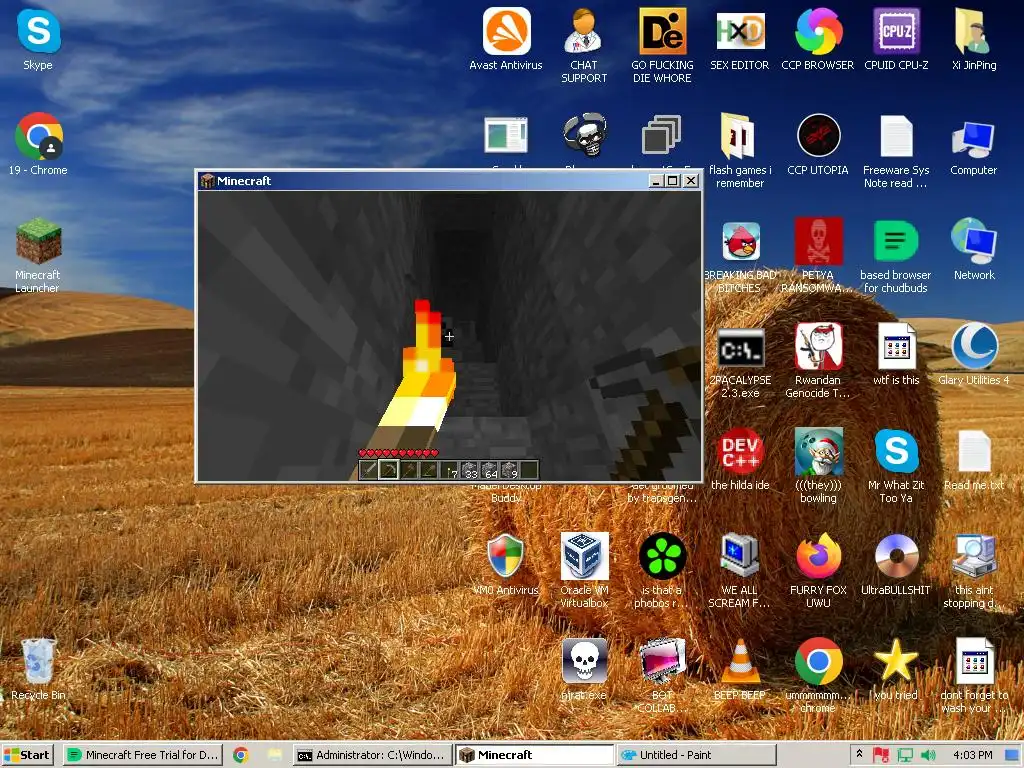The width and height of the screenshot is (1024, 768).
Task: Switch to Minecraft Free Trial taskbar window
Action: point(143,755)
